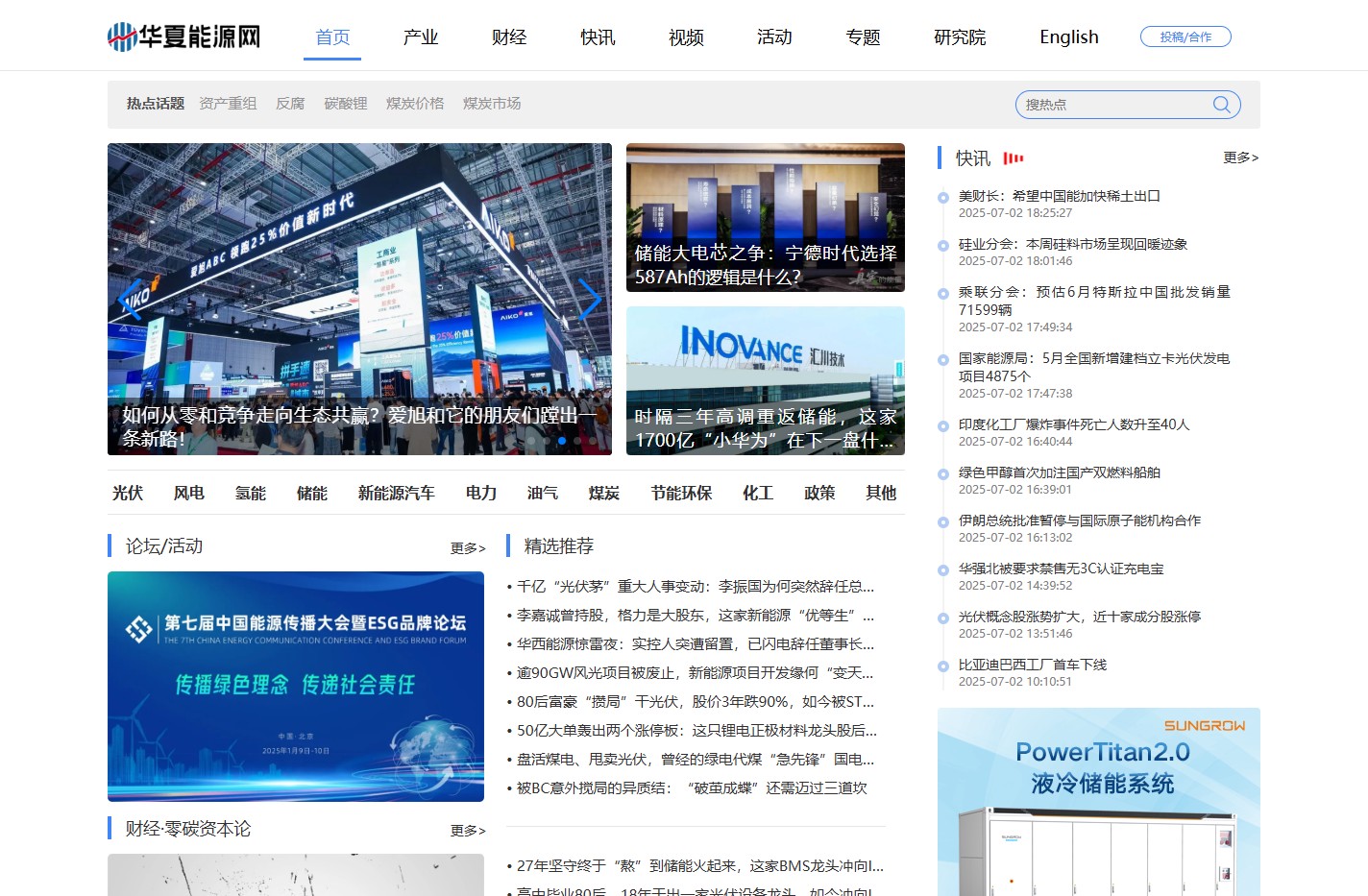
Task: Open news flash 比亚迪巴西工厂首车下线
Action: click(x=1033, y=665)
